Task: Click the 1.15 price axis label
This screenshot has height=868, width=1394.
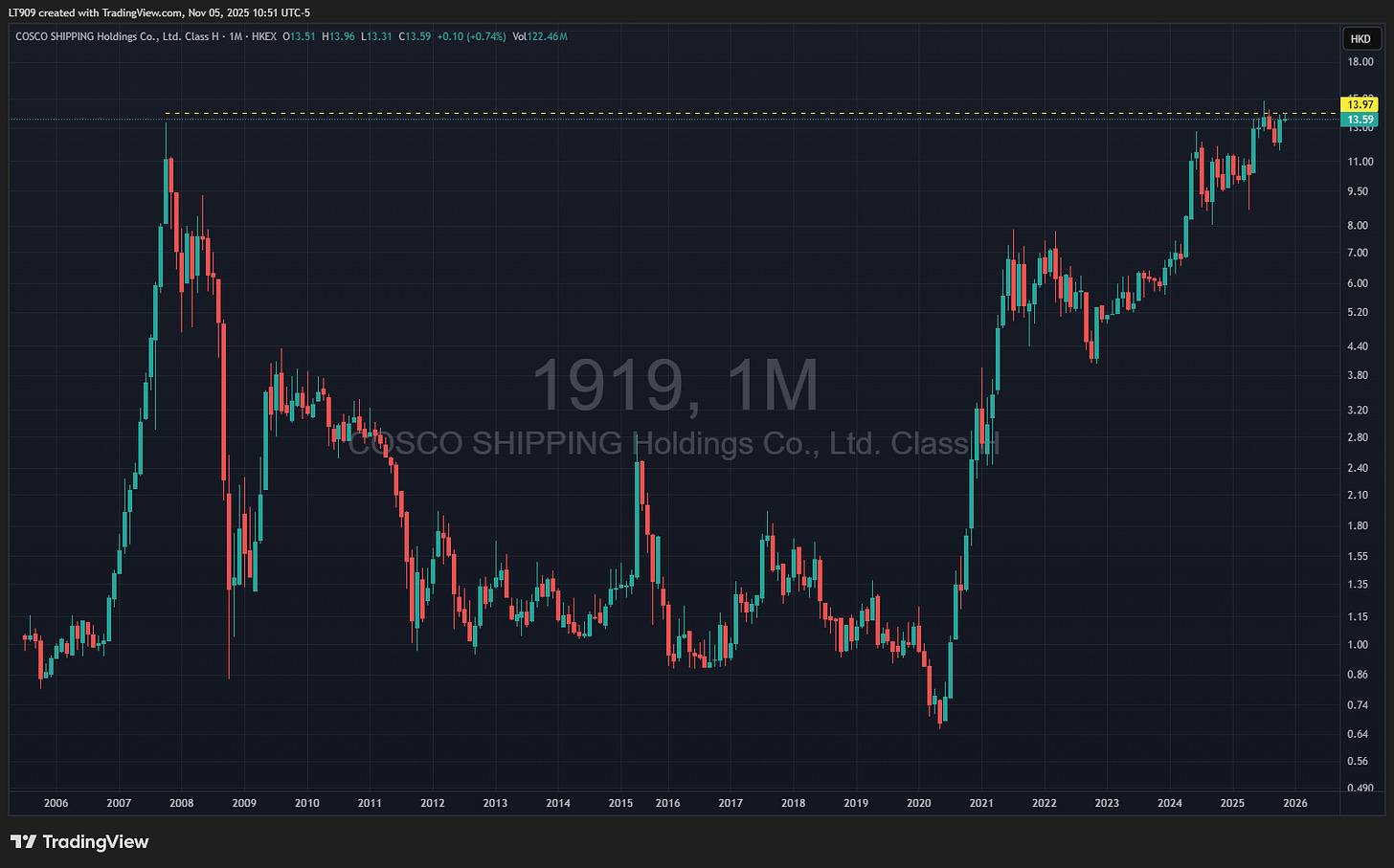Action: 1359,616
